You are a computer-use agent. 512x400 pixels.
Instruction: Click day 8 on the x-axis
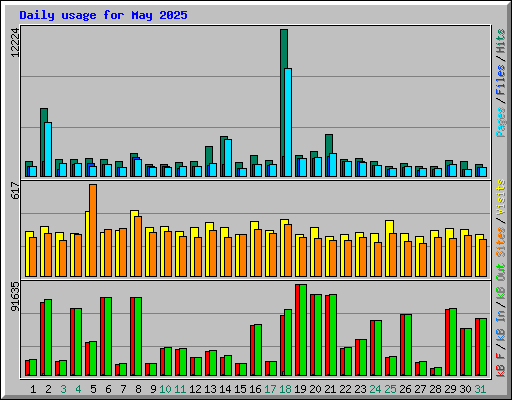tap(138, 389)
